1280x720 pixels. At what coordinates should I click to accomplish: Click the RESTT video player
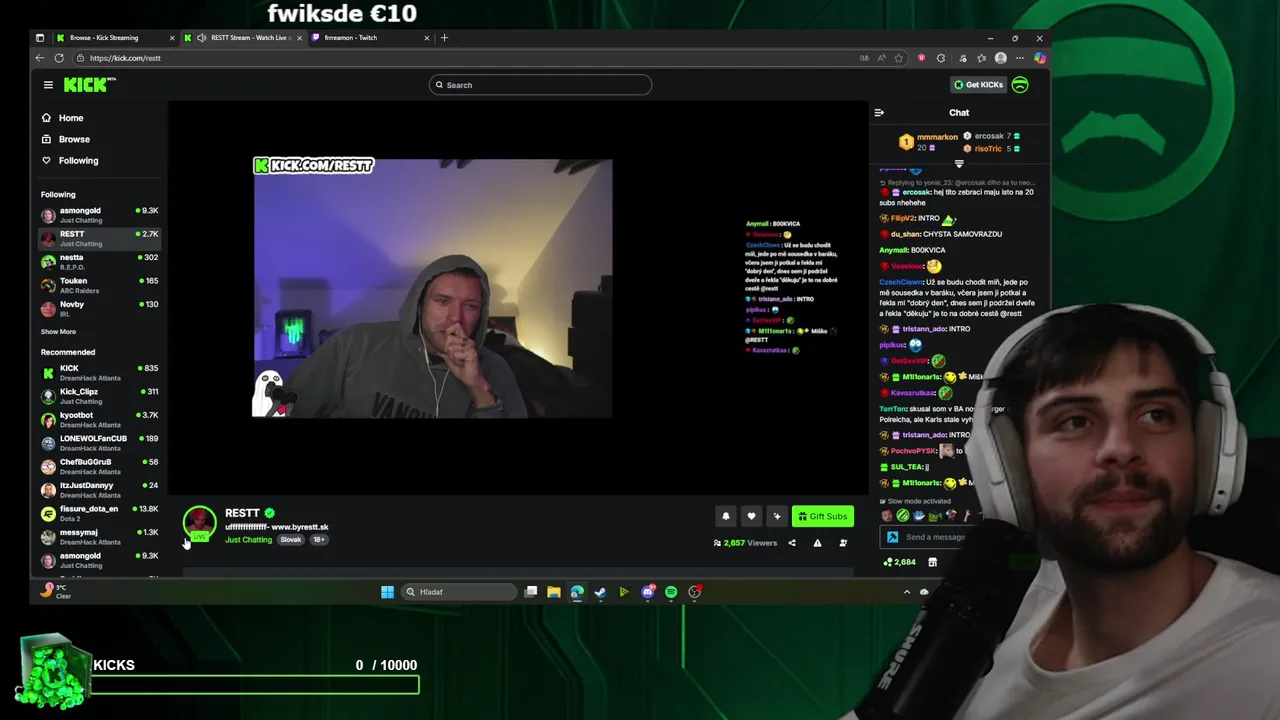(x=518, y=296)
